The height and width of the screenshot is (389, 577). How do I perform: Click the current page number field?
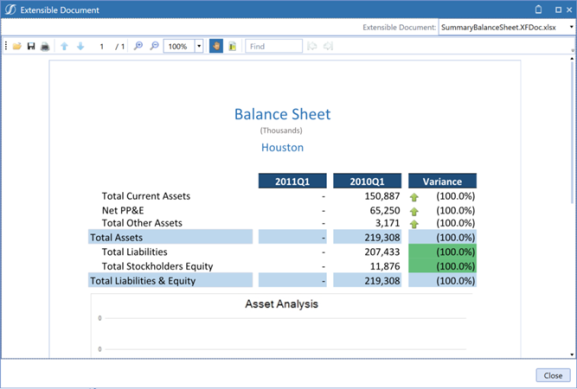(x=102, y=46)
